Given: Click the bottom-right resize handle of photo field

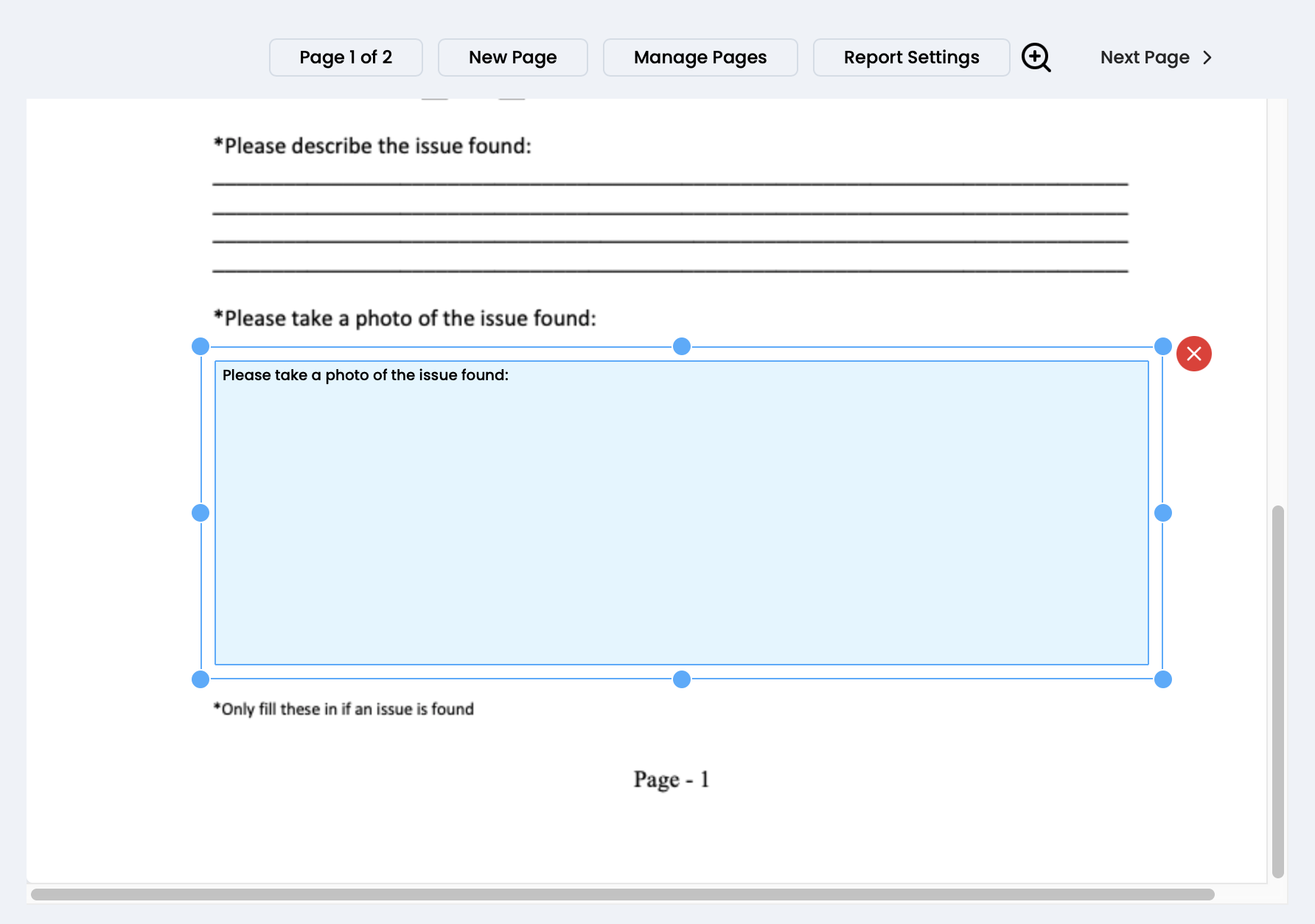Looking at the screenshot, I should coord(1162,679).
